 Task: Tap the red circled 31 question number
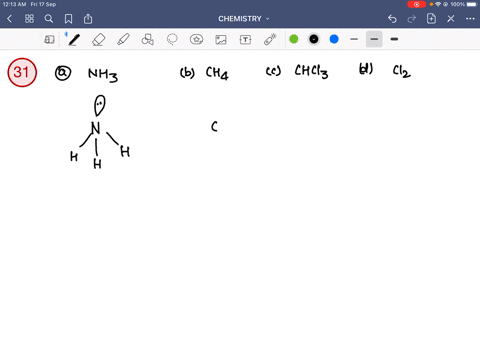point(22,72)
